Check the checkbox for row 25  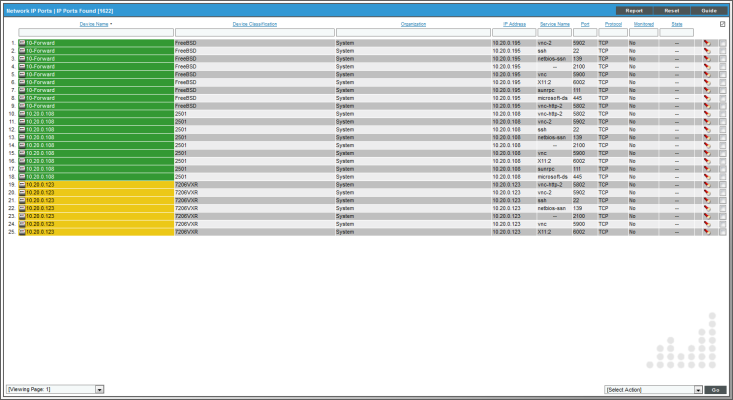(x=723, y=232)
